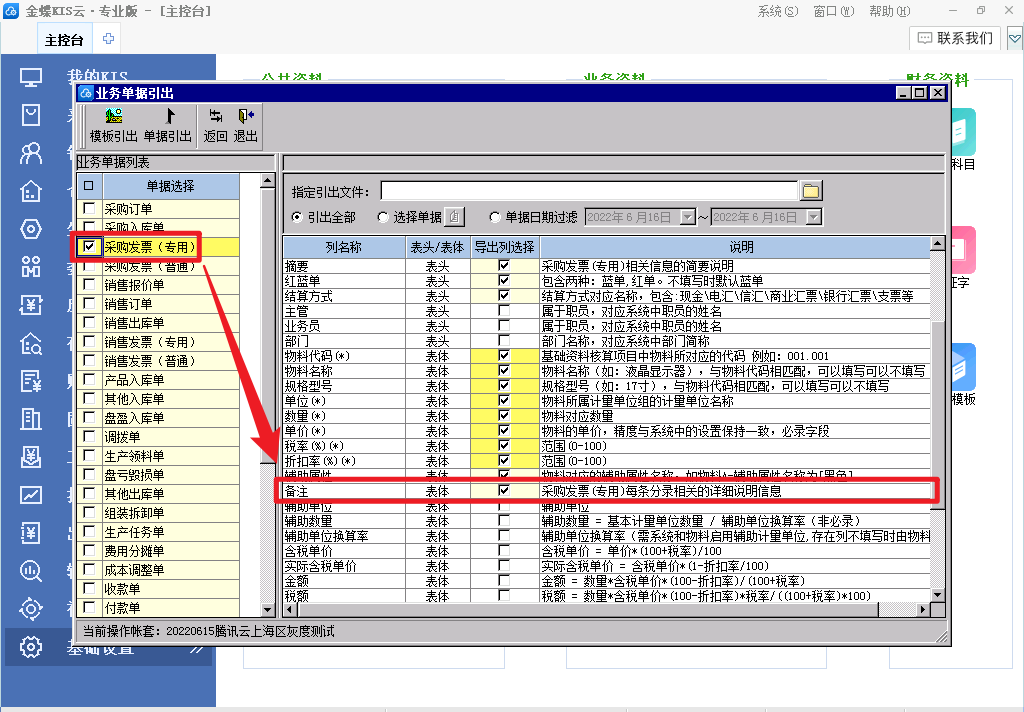Viewport: 1024px width, 712px height.
Task: Toggle the select-all checkbox in the 单据选择 header
Action: 89,186
